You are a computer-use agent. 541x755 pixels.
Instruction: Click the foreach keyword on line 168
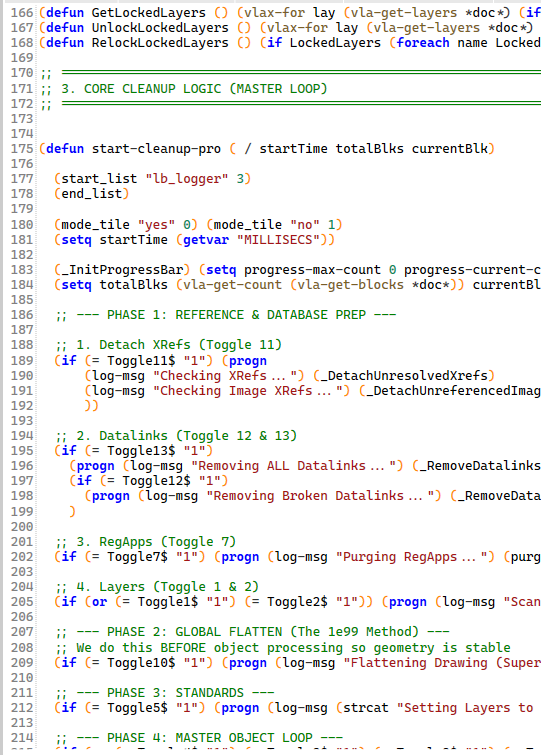(x=423, y=43)
